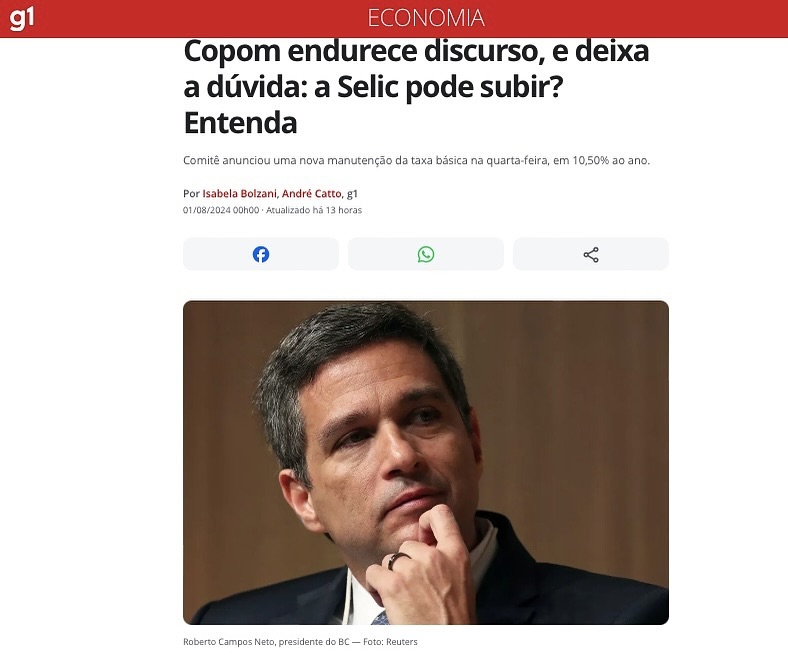The width and height of the screenshot is (788, 655).
Task: Click '10,50% ao ano' in subtitle
Action: tap(611, 160)
